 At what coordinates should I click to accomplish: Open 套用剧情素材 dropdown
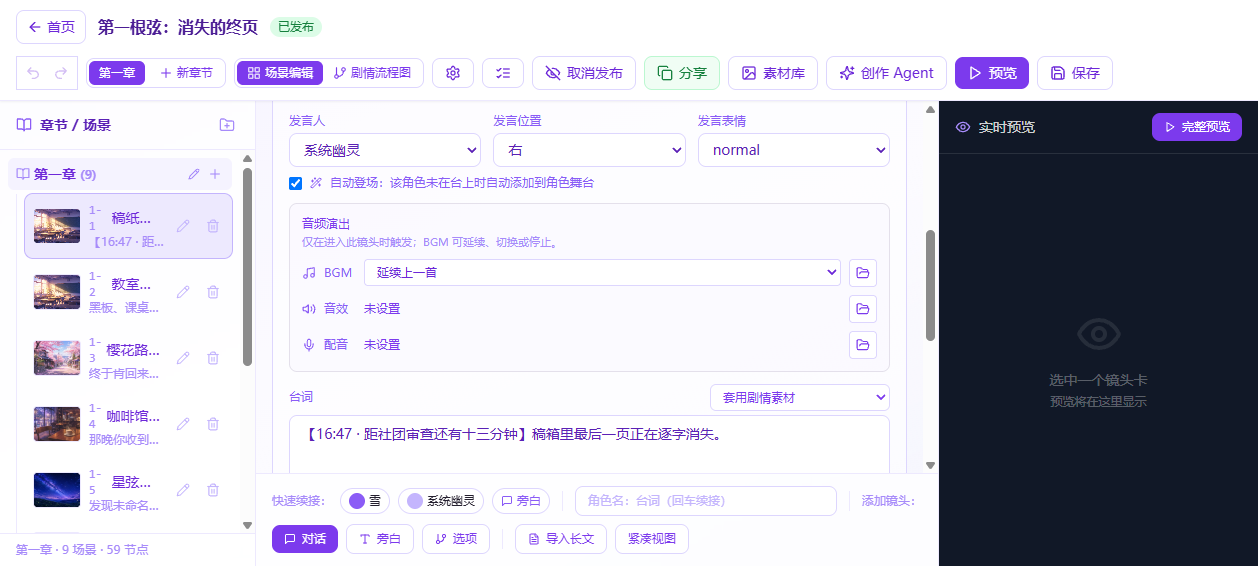[x=800, y=397]
